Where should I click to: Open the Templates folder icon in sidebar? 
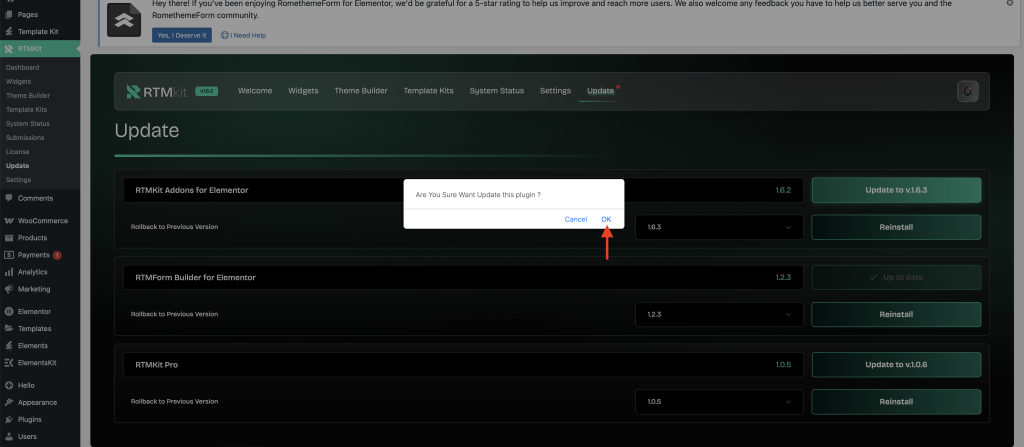pyautogui.click(x=8, y=329)
